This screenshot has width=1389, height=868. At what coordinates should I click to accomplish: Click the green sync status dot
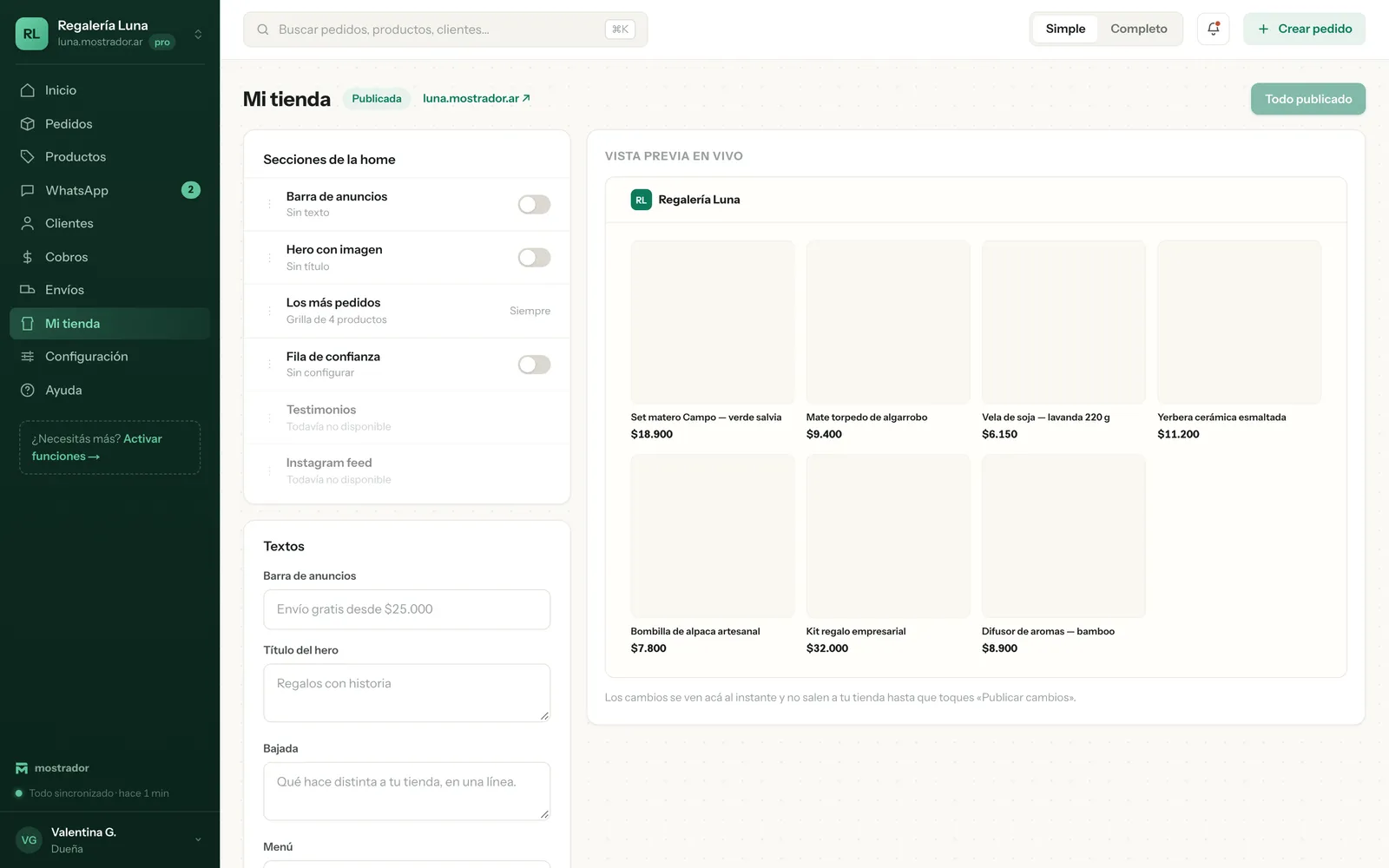coord(19,793)
